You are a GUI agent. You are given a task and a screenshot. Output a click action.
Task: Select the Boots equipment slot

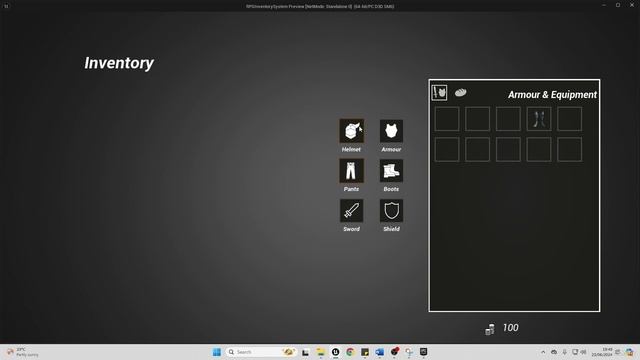[x=391, y=171]
